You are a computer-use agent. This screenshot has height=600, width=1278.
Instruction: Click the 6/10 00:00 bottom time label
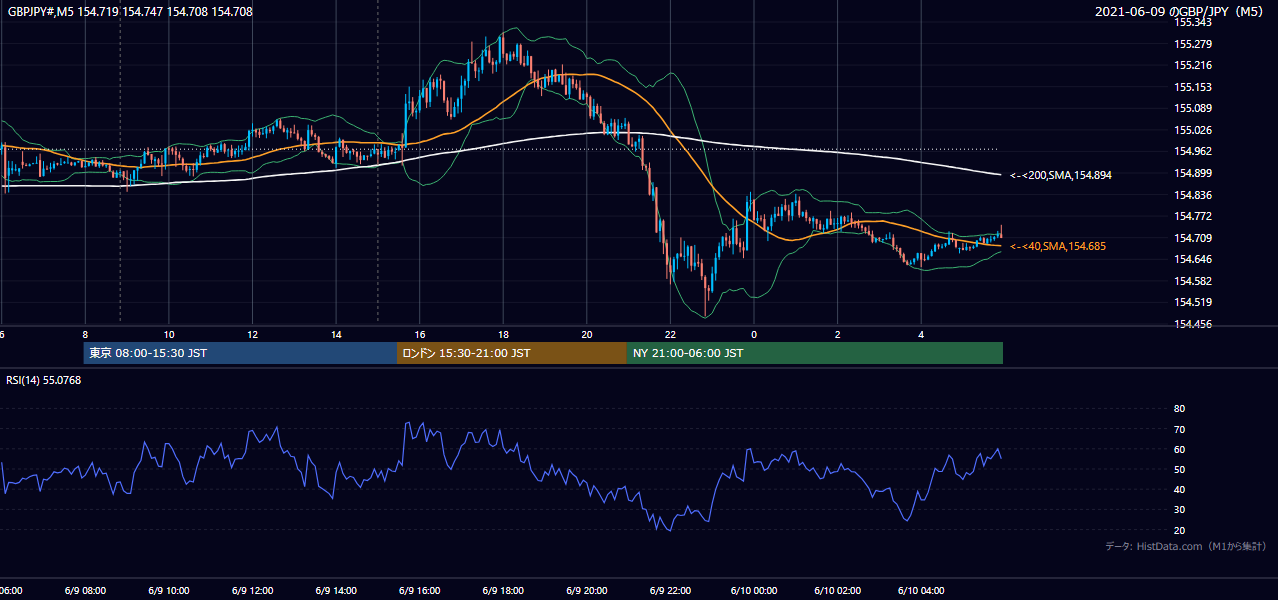753,590
